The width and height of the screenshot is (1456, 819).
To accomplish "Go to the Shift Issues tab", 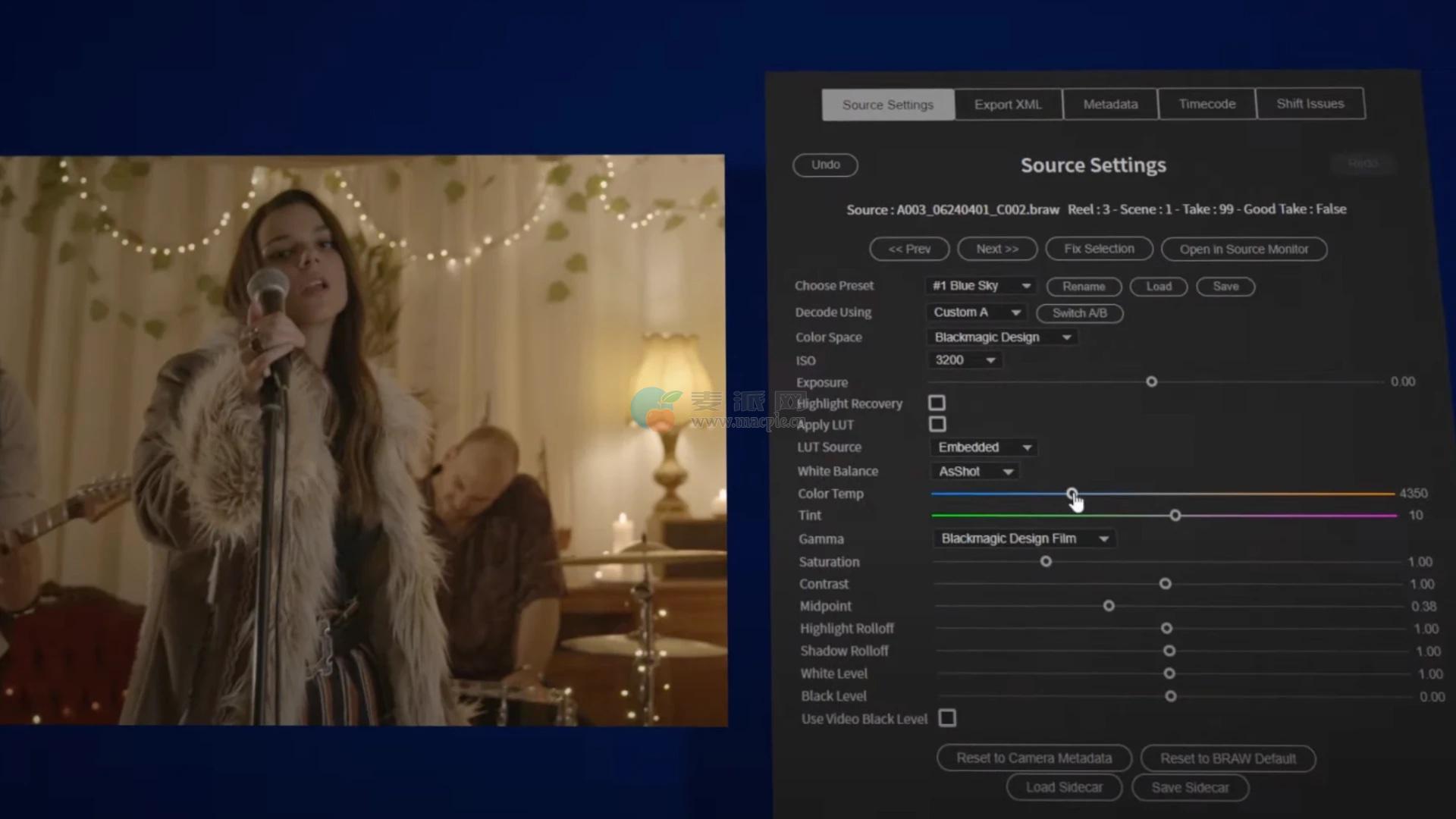I will (1310, 104).
